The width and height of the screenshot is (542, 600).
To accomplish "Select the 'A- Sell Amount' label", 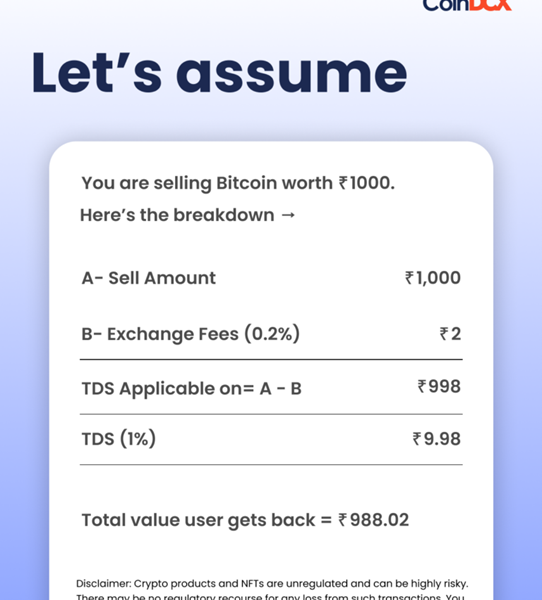I will (x=149, y=278).
